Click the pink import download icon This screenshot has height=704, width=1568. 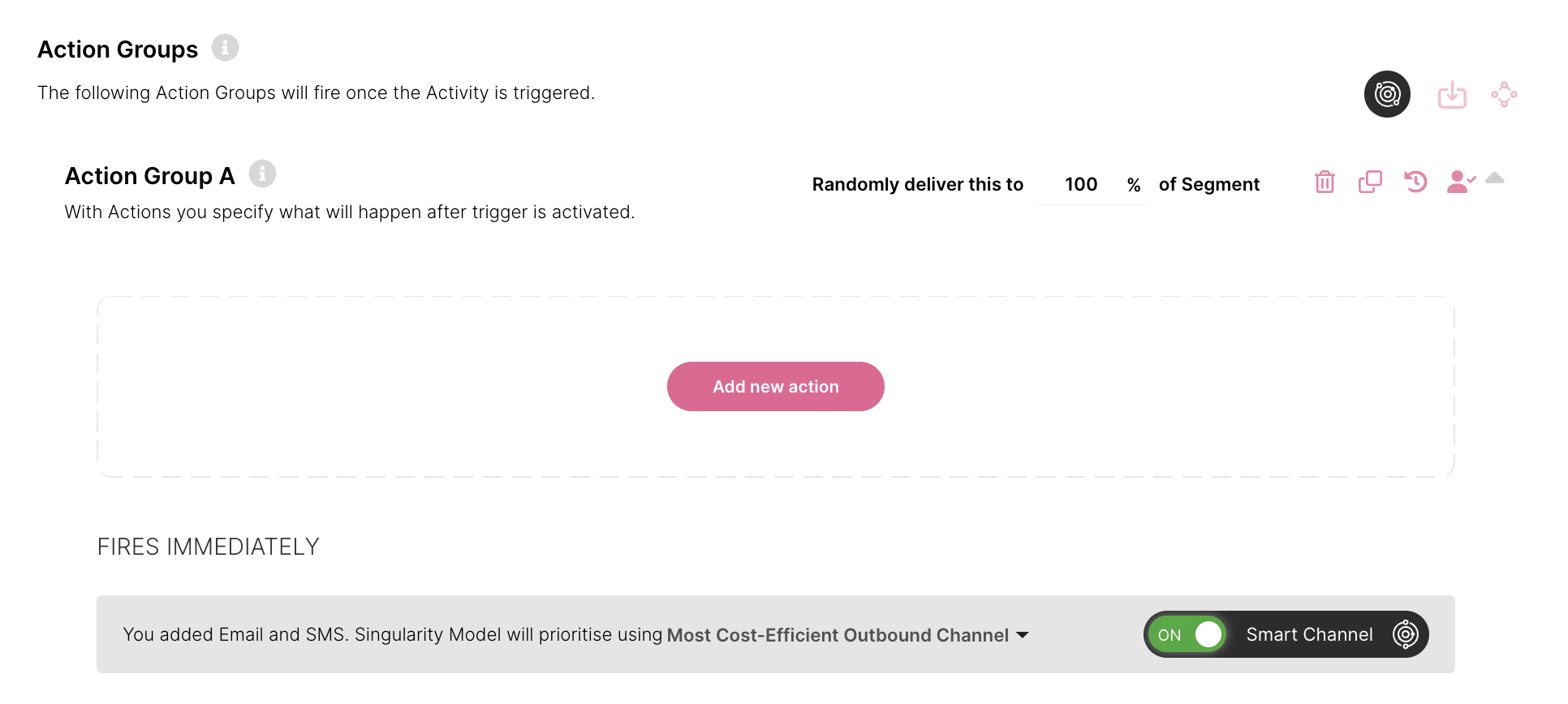pos(1452,94)
